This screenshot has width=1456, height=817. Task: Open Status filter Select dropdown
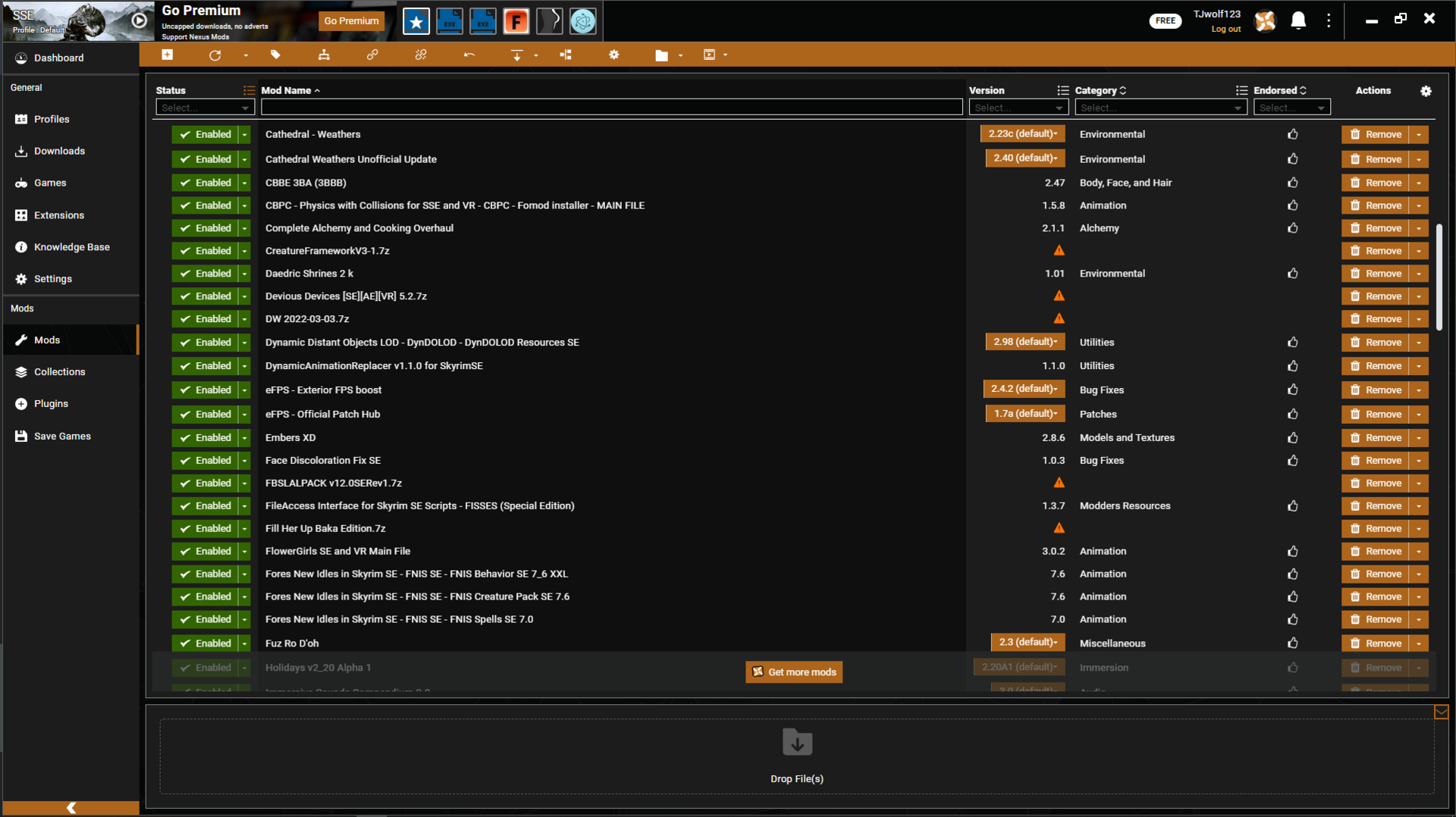coord(205,108)
